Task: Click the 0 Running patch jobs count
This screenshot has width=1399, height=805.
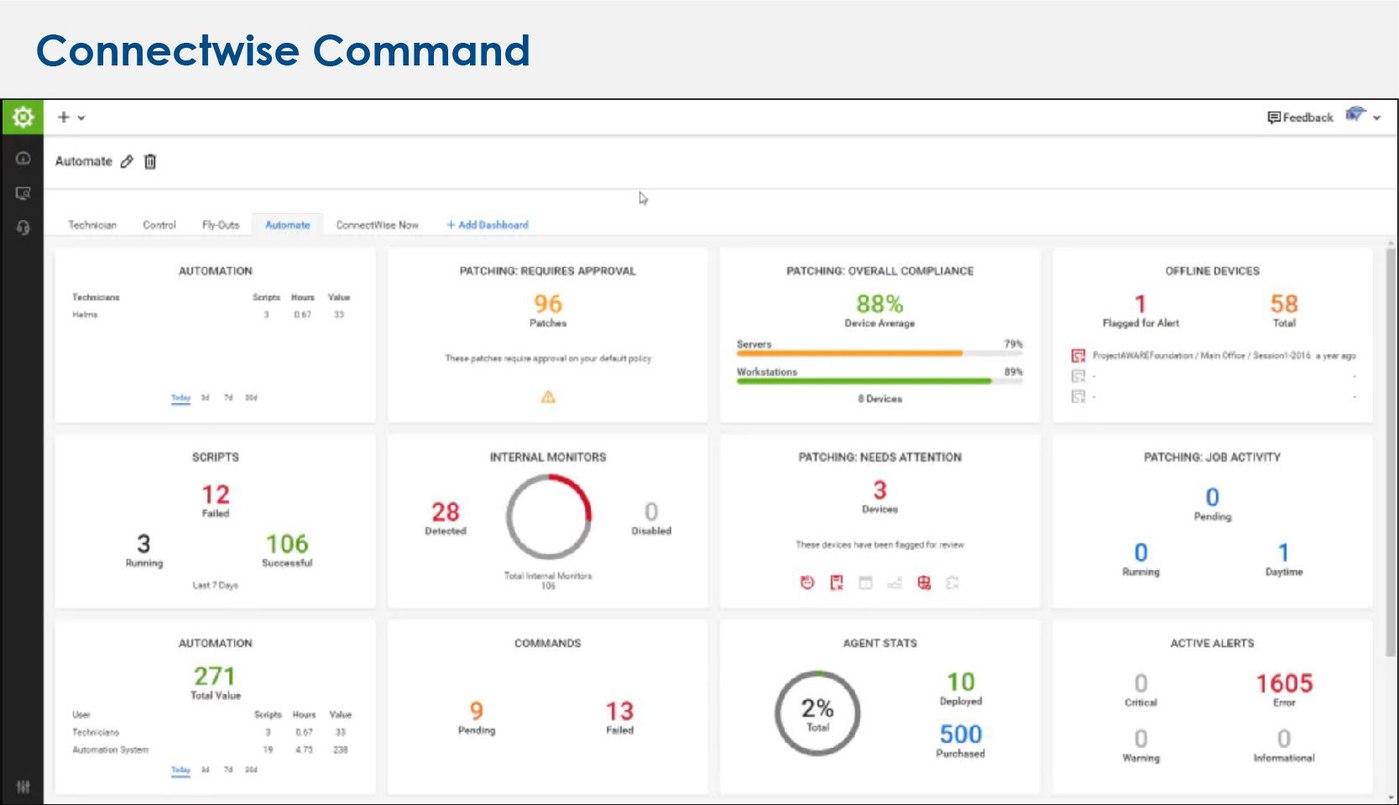Action: tap(1140, 553)
